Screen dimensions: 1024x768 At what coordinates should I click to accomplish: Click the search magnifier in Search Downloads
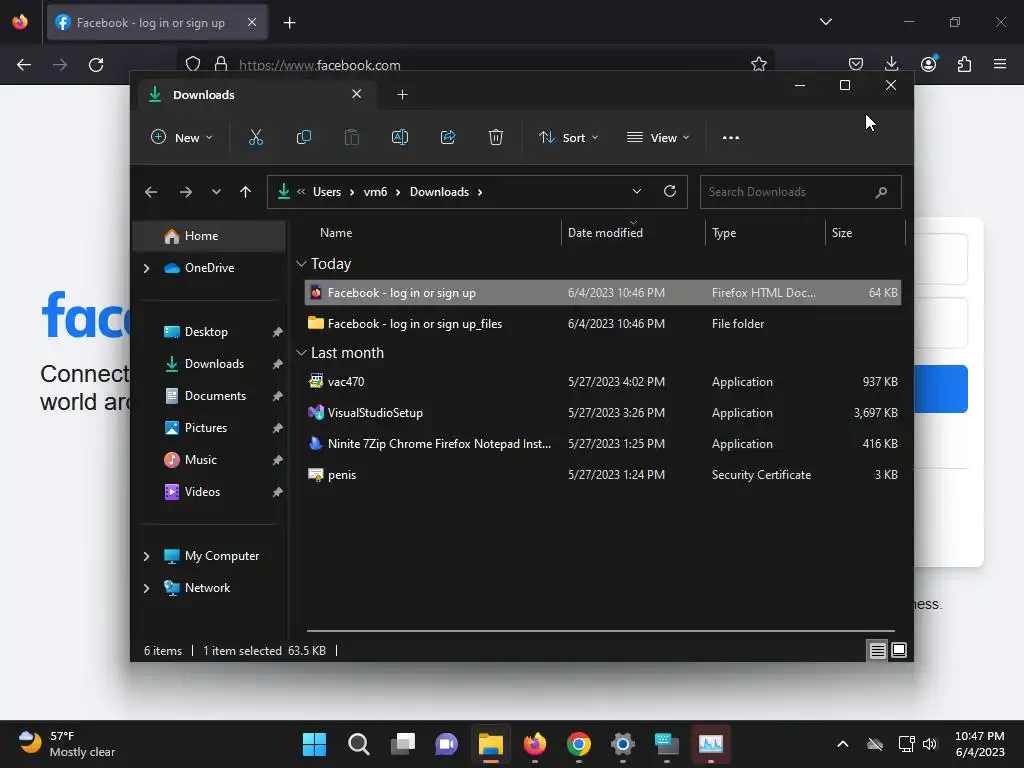pos(881,192)
